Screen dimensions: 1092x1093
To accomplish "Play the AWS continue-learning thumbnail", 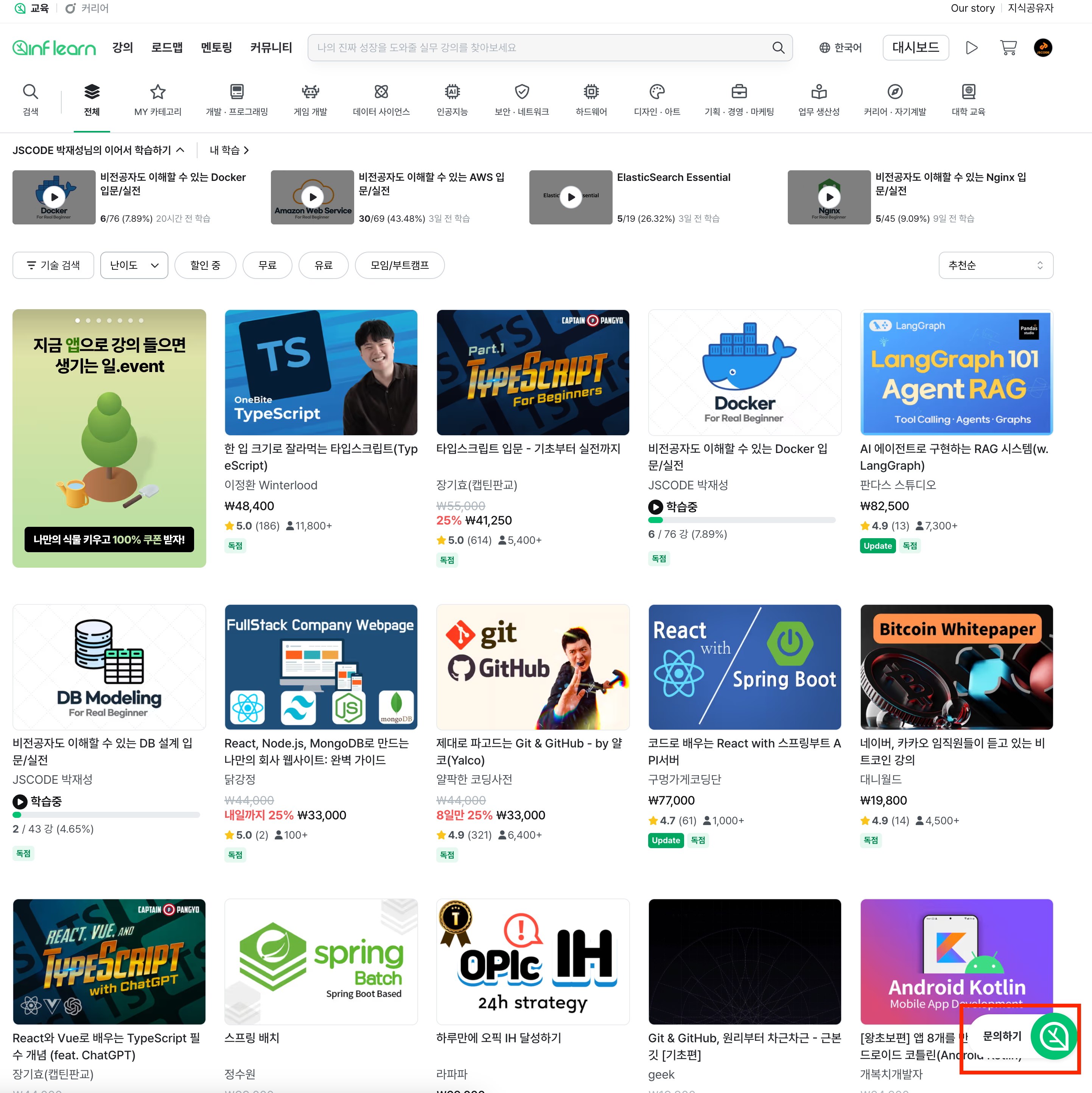I will tap(312, 197).
